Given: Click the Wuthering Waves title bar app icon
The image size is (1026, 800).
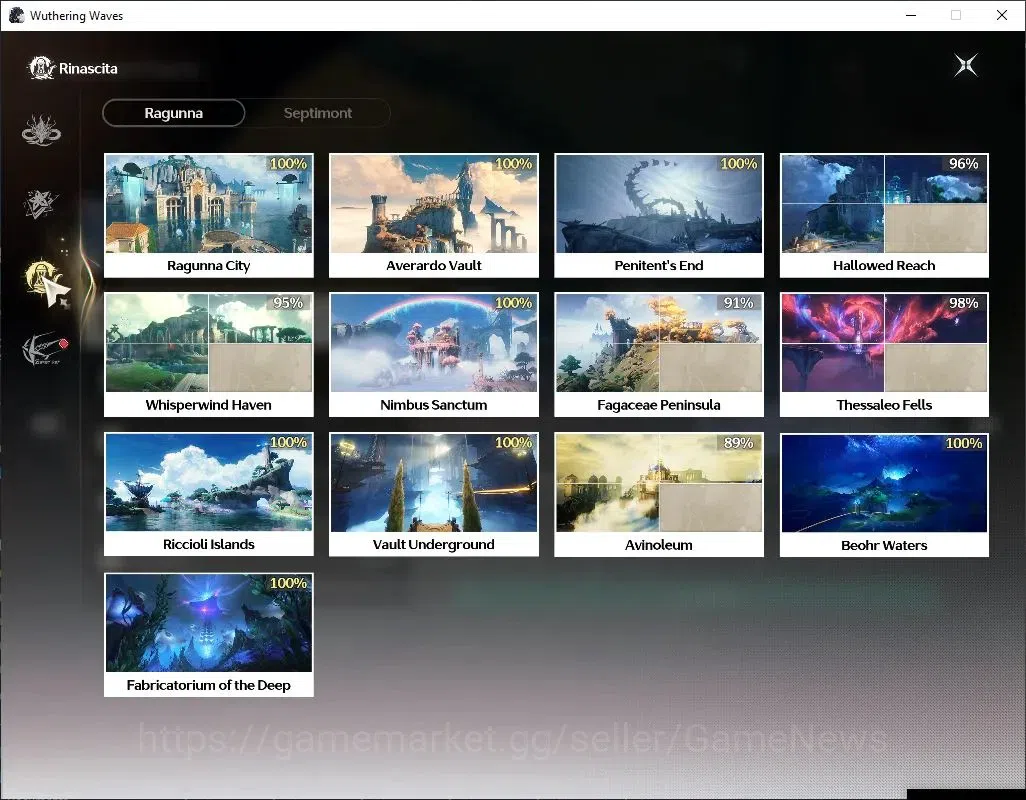Looking at the screenshot, I should tap(16, 15).
